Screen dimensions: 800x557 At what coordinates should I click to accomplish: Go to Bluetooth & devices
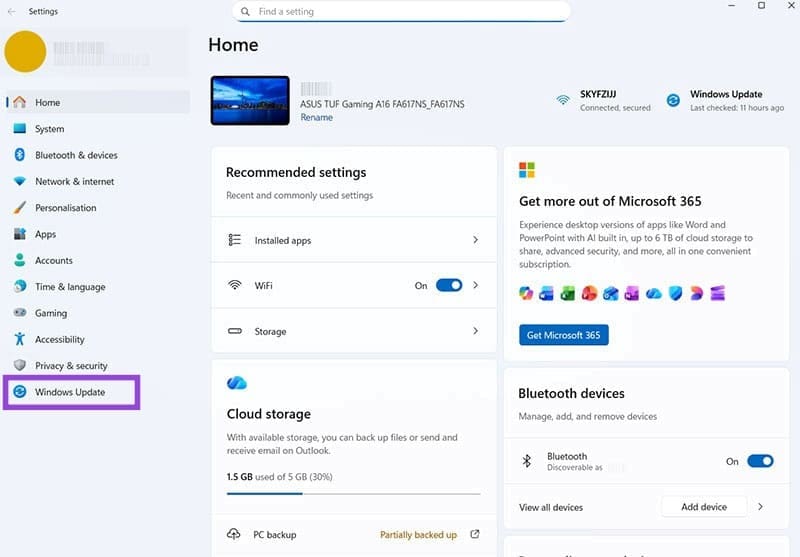tap(98, 155)
